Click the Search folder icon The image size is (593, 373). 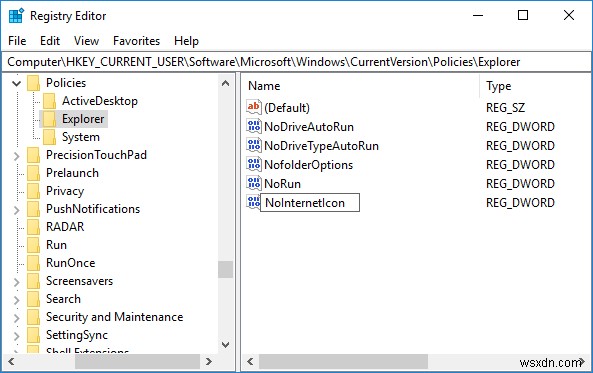[33, 299]
